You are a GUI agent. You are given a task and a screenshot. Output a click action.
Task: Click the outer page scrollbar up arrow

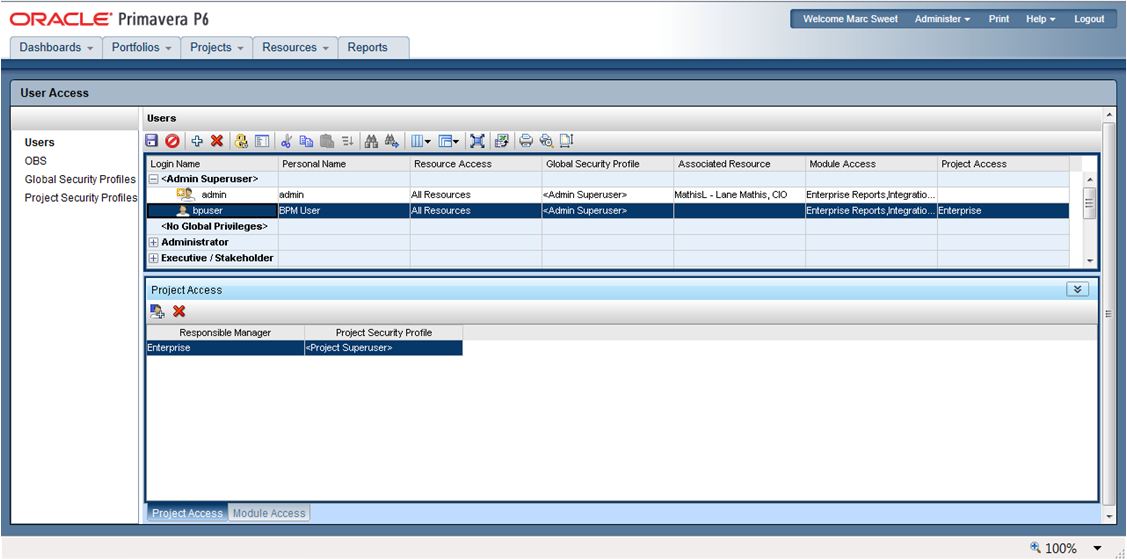click(x=1108, y=116)
